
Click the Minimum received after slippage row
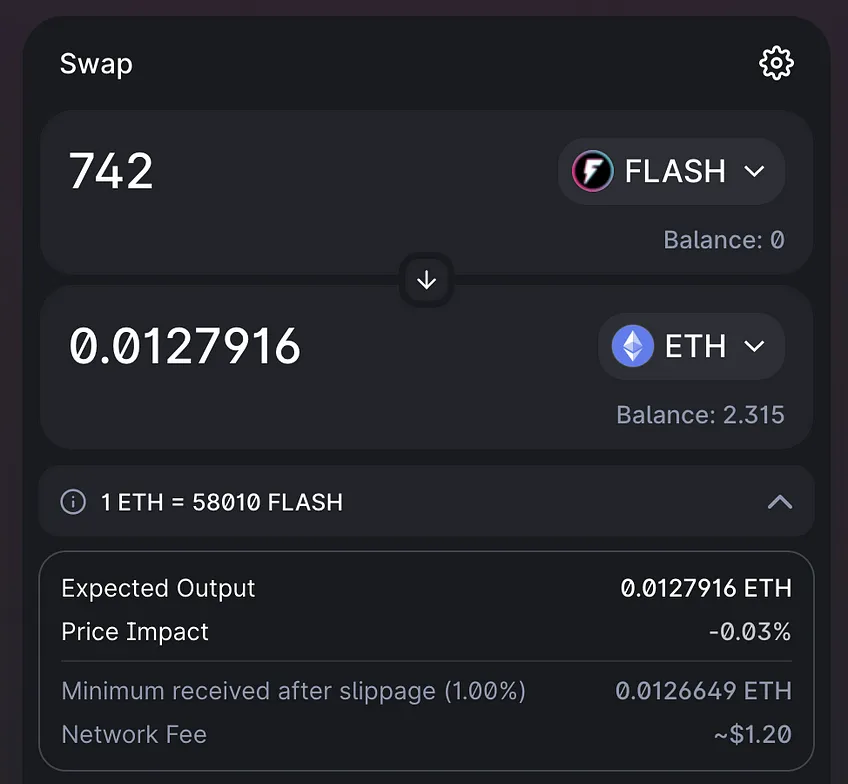427,691
